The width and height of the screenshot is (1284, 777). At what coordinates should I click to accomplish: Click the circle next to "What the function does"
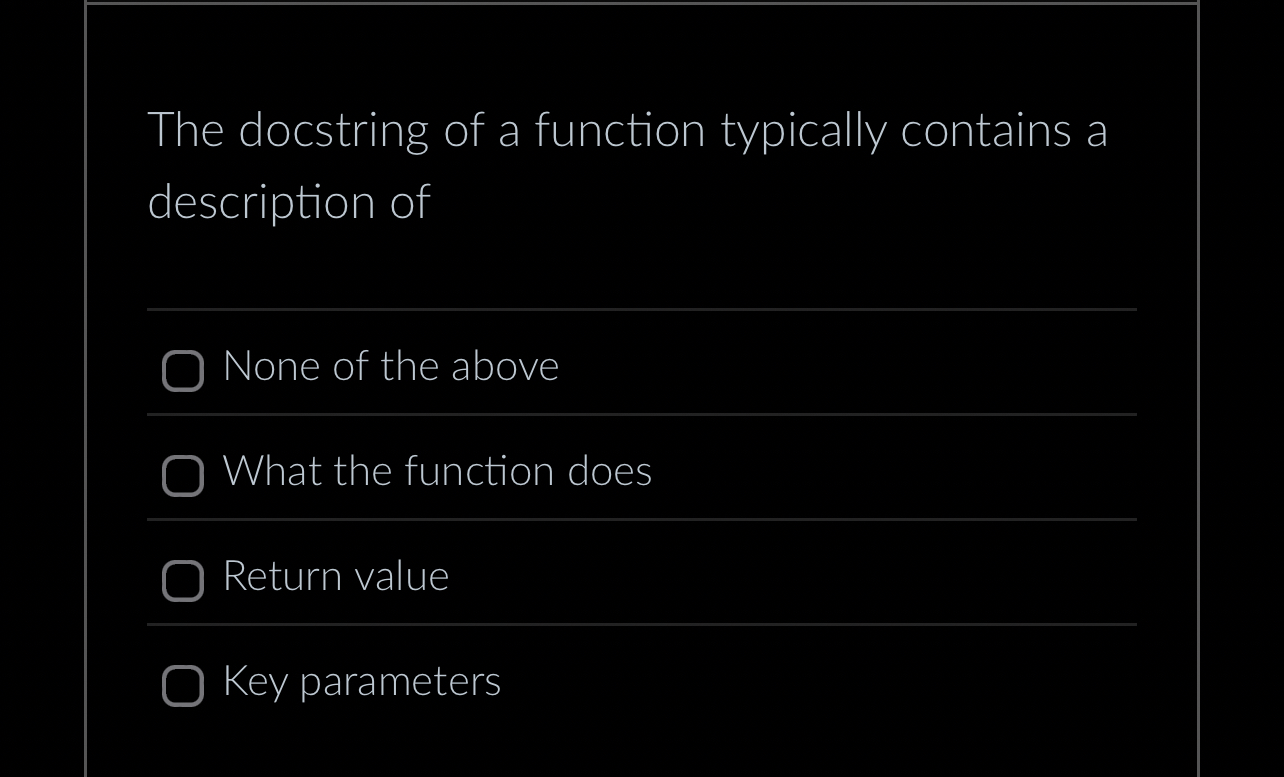point(183,476)
